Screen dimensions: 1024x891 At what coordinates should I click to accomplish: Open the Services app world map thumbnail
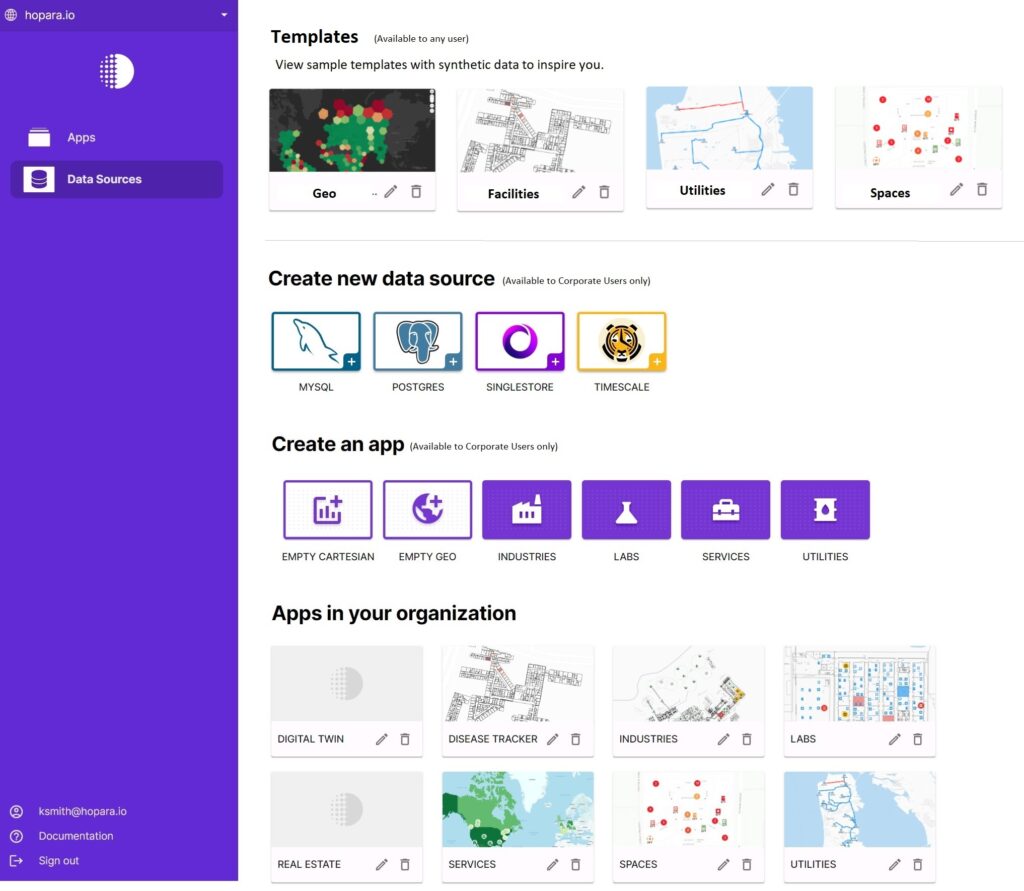tap(518, 809)
